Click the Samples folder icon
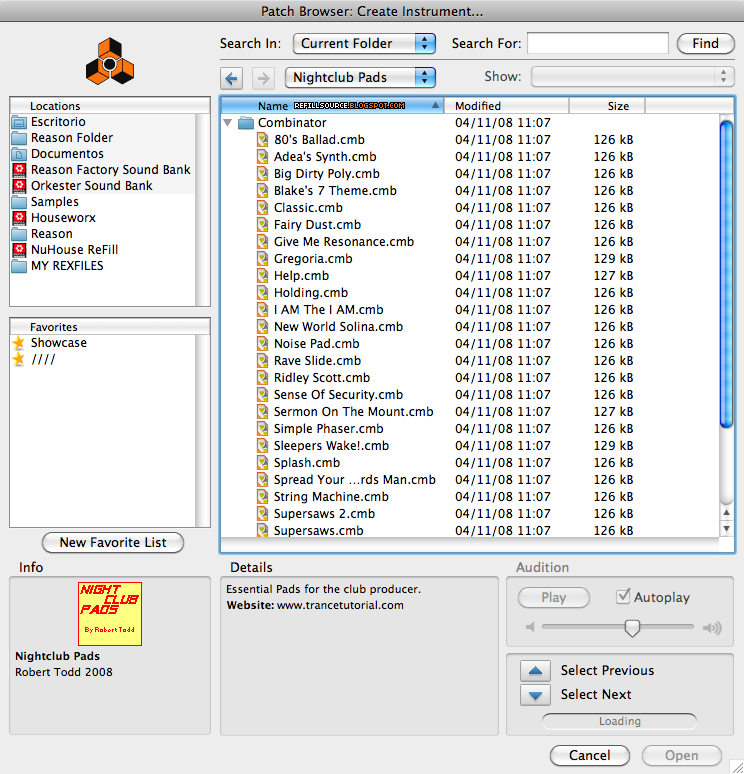This screenshot has height=774, width=744. point(19,202)
